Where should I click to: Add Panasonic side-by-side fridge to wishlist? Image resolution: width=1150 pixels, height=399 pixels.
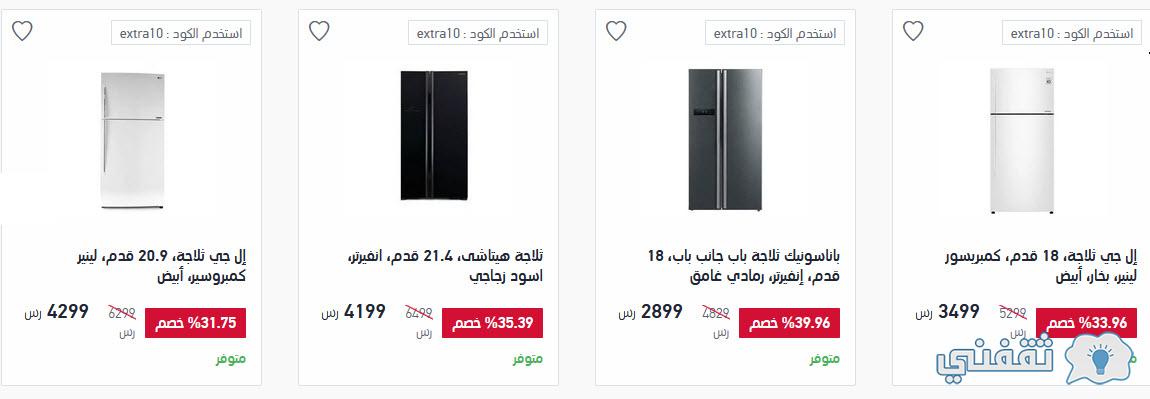click(x=616, y=31)
